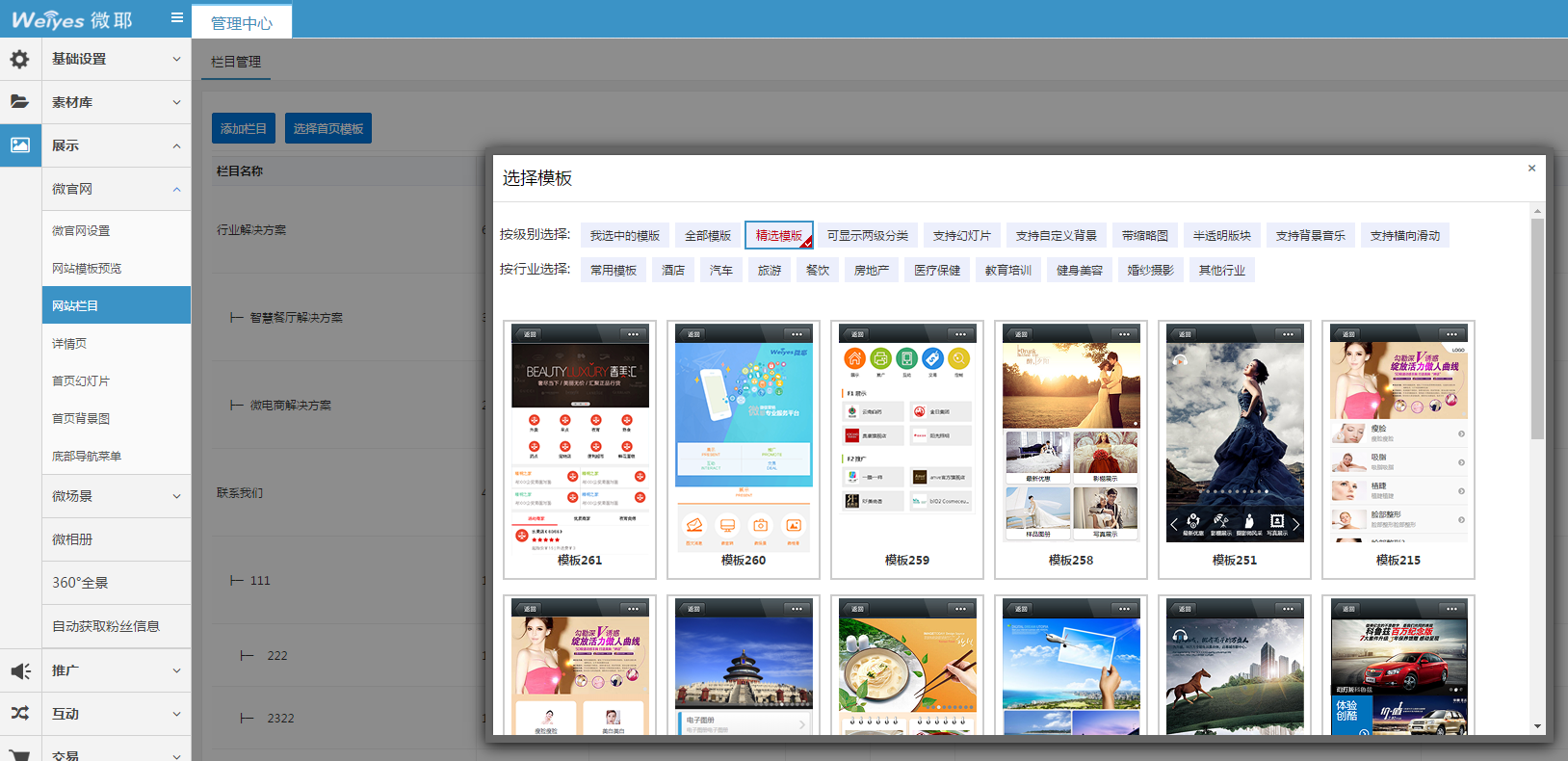Filter by 支持自定义背景

[x=1057, y=235]
